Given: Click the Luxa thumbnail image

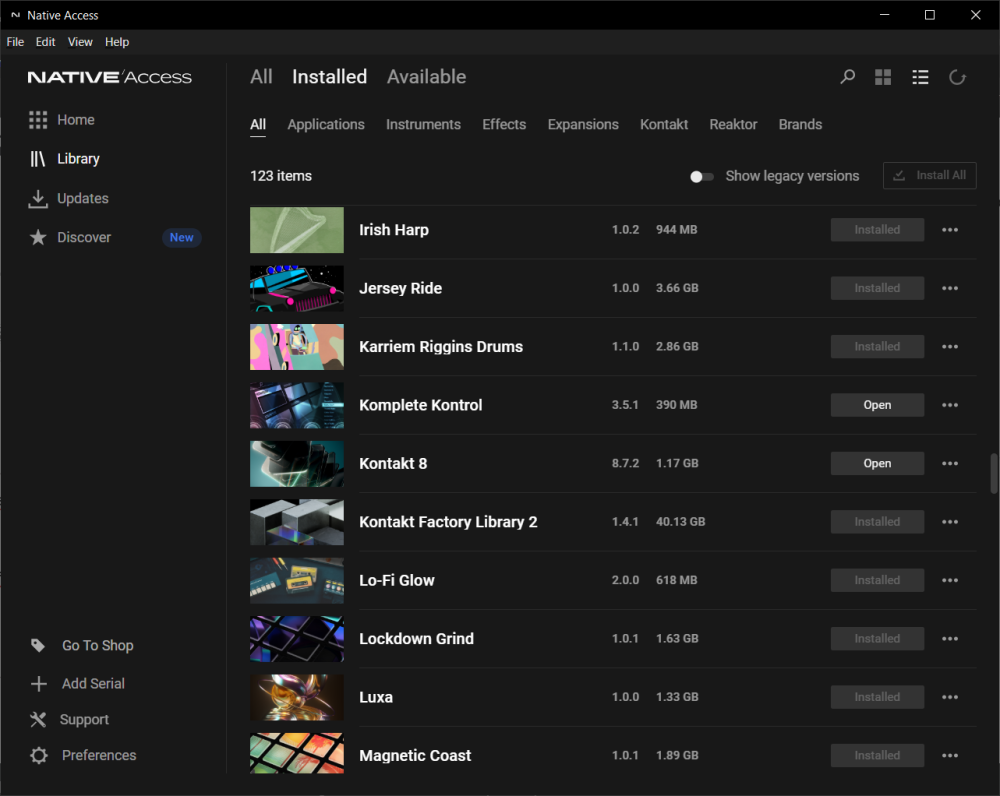Looking at the screenshot, I should [x=297, y=697].
